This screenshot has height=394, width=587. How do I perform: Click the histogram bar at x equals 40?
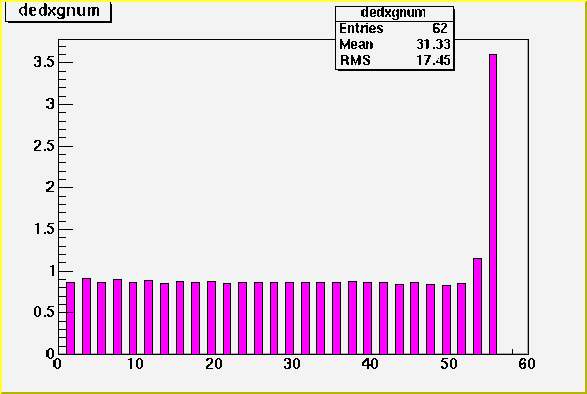click(367, 318)
